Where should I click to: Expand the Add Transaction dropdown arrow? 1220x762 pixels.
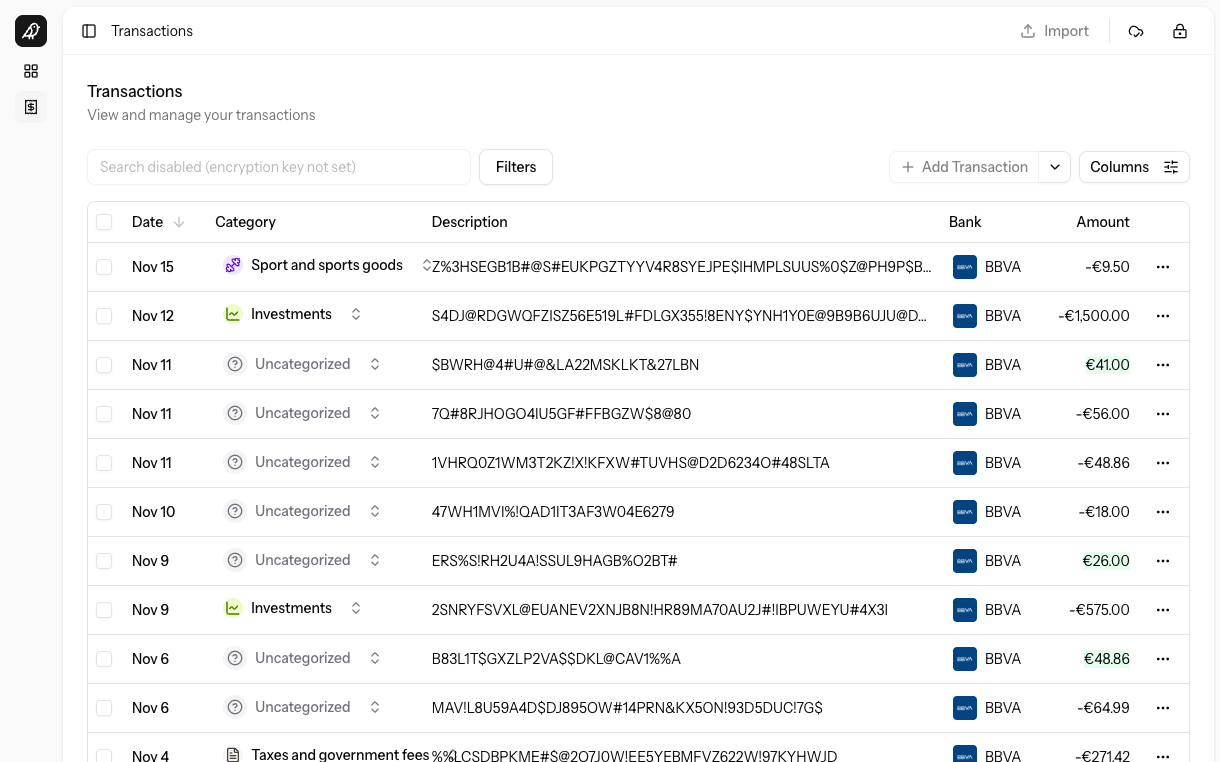(1055, 167)
